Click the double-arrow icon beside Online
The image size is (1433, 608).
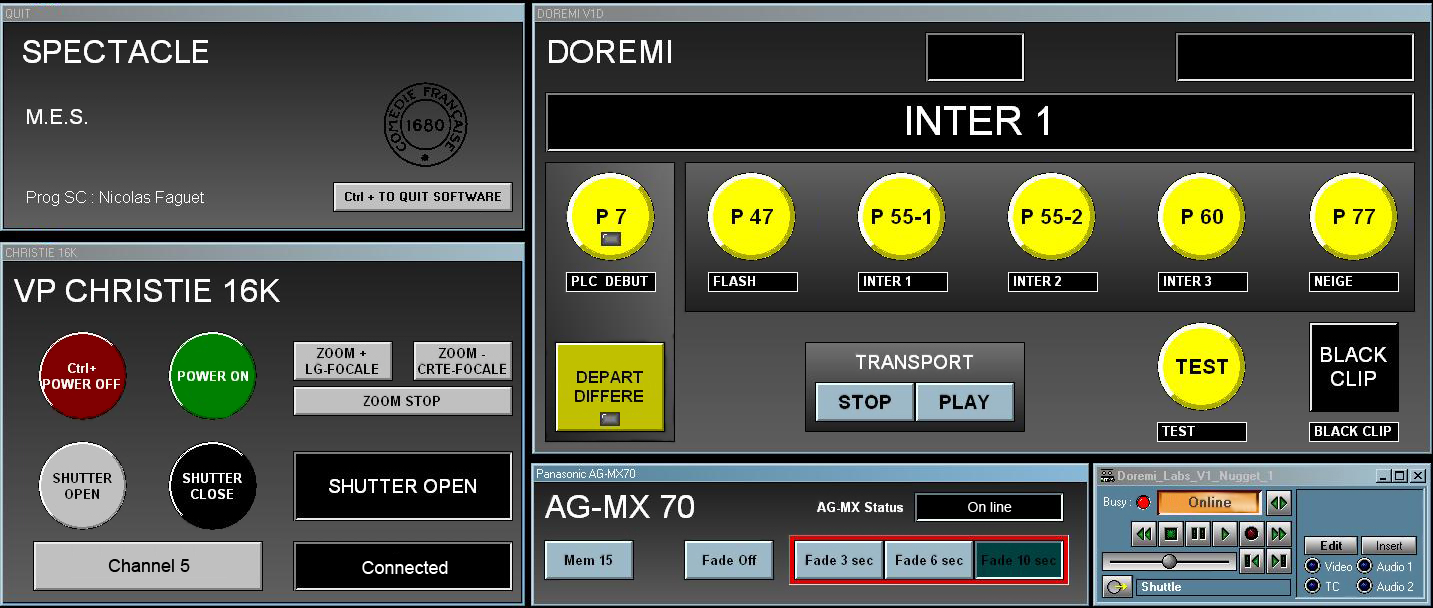click(1278, 502)
